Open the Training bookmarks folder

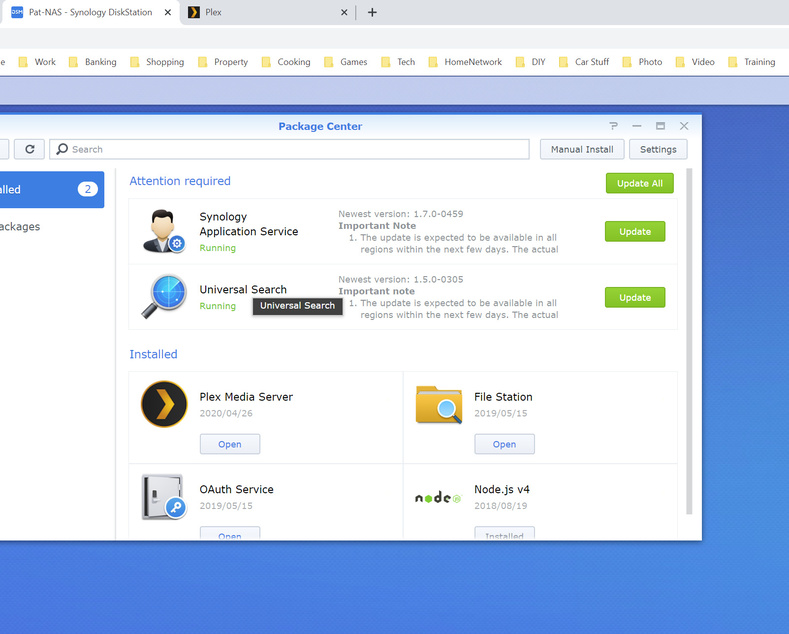[752, 62]
